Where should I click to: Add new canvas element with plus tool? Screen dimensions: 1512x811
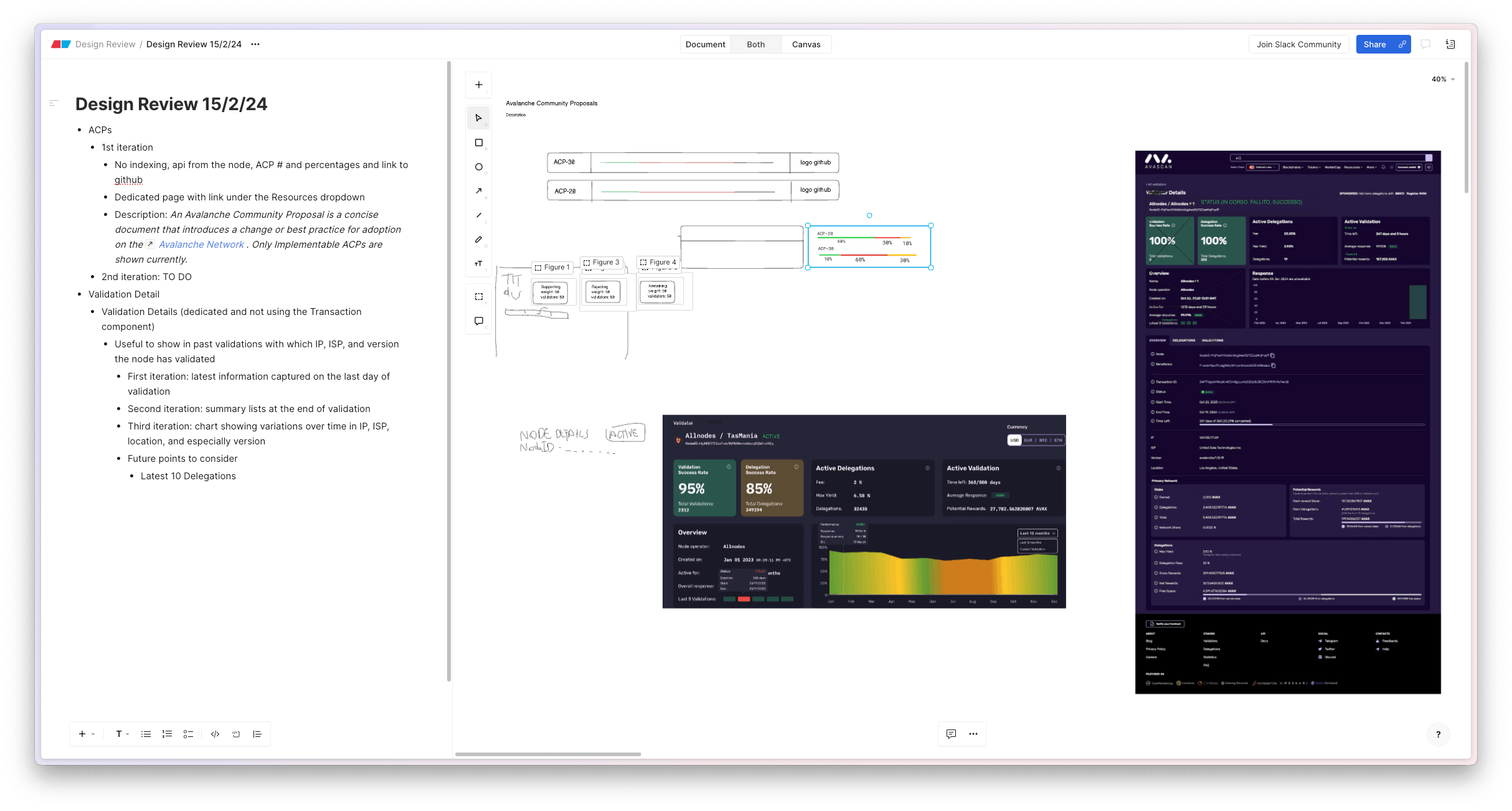(x=479, y=85)
